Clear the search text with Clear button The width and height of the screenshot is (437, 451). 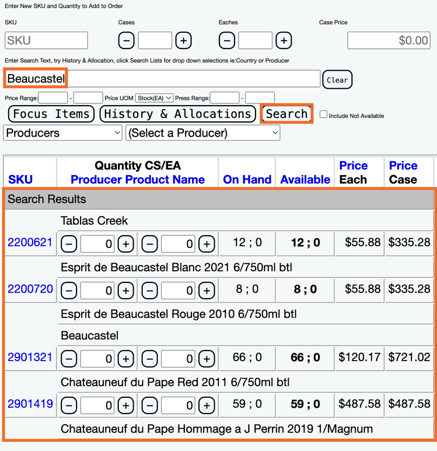point(337,80)
